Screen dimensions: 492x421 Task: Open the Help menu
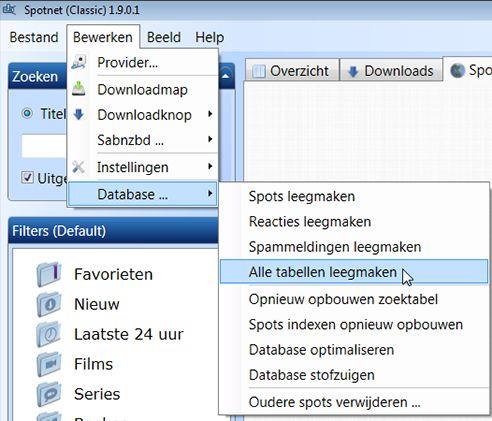[x=210, y=38]
